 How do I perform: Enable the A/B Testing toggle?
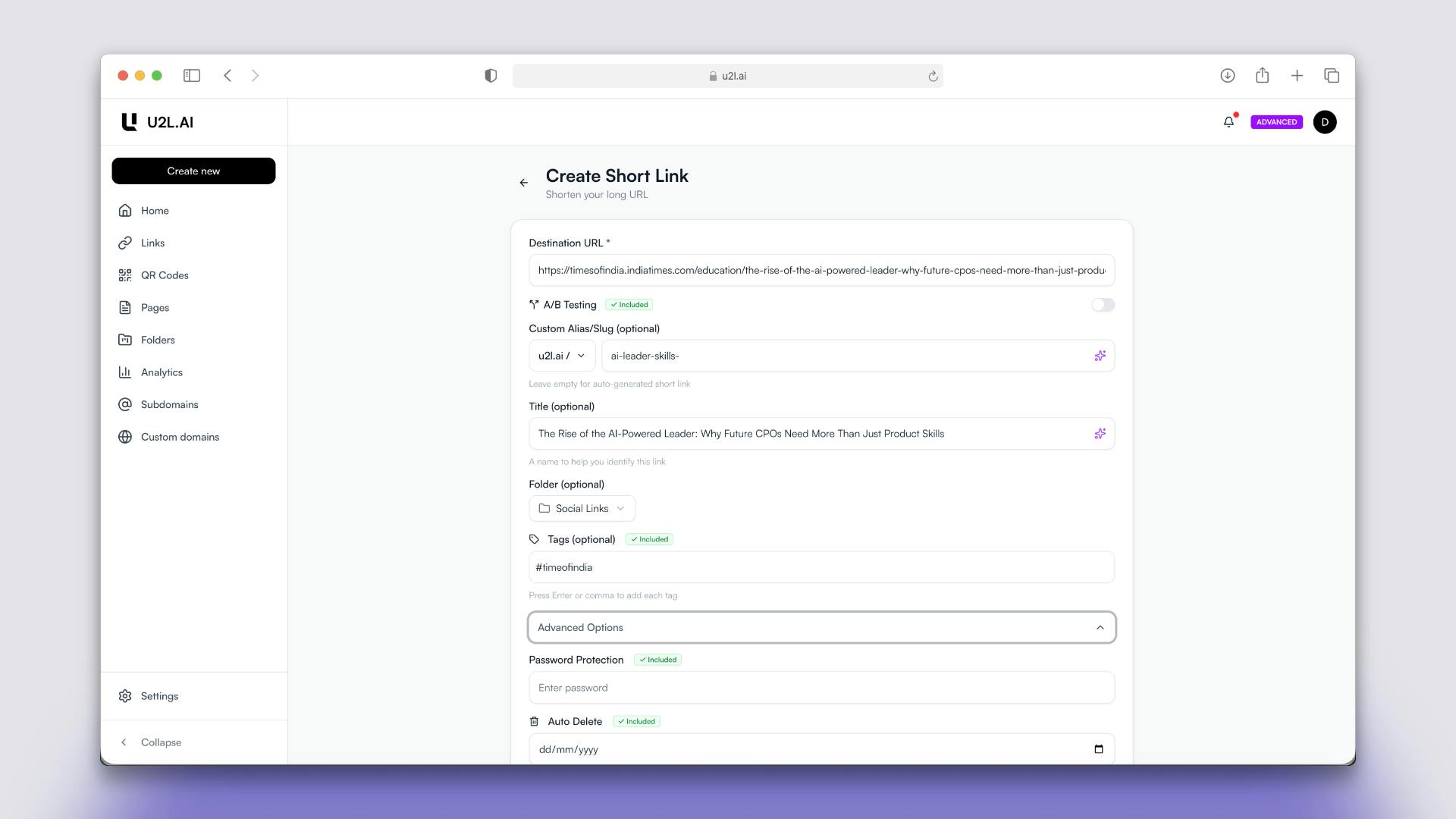[x=1103, y=305]
